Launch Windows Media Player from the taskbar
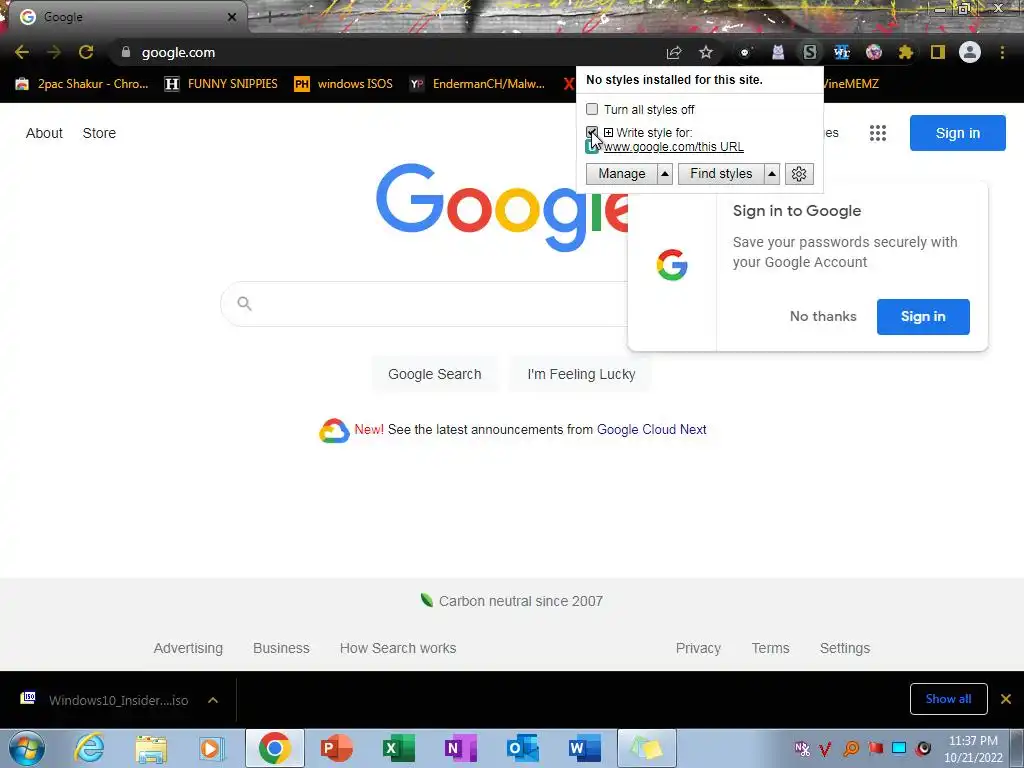The width and height of the screenshot is (1024, 768). click(212, 748)
